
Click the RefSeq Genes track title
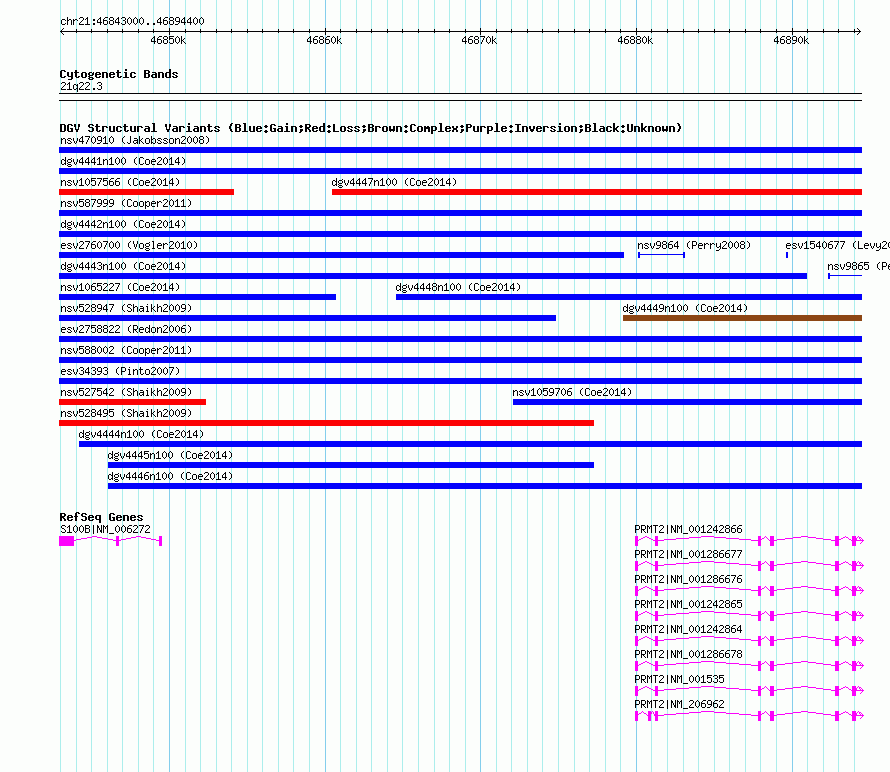coord(101,517)
